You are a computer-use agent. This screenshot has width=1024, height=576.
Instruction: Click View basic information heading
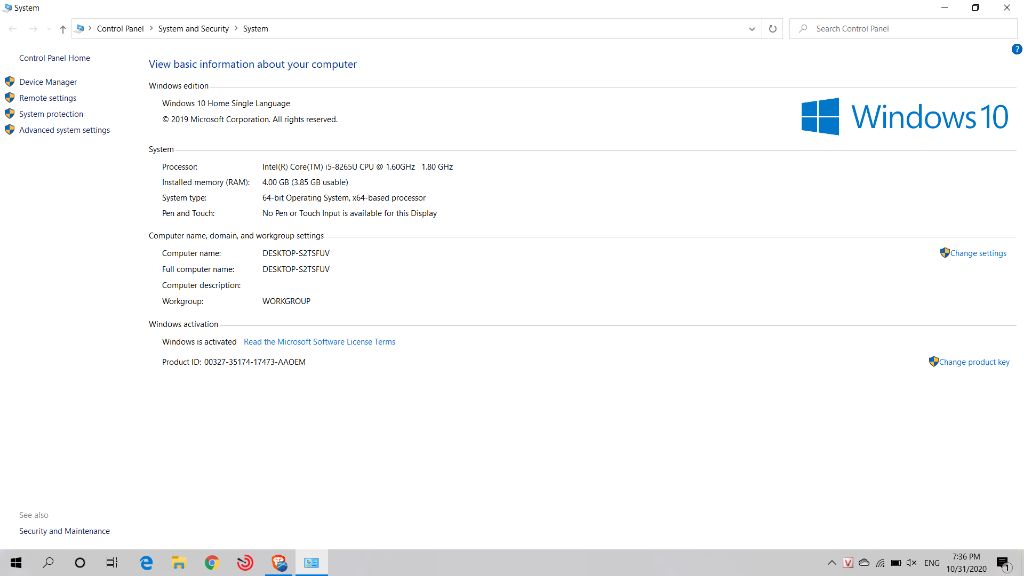tap(253, 64)
